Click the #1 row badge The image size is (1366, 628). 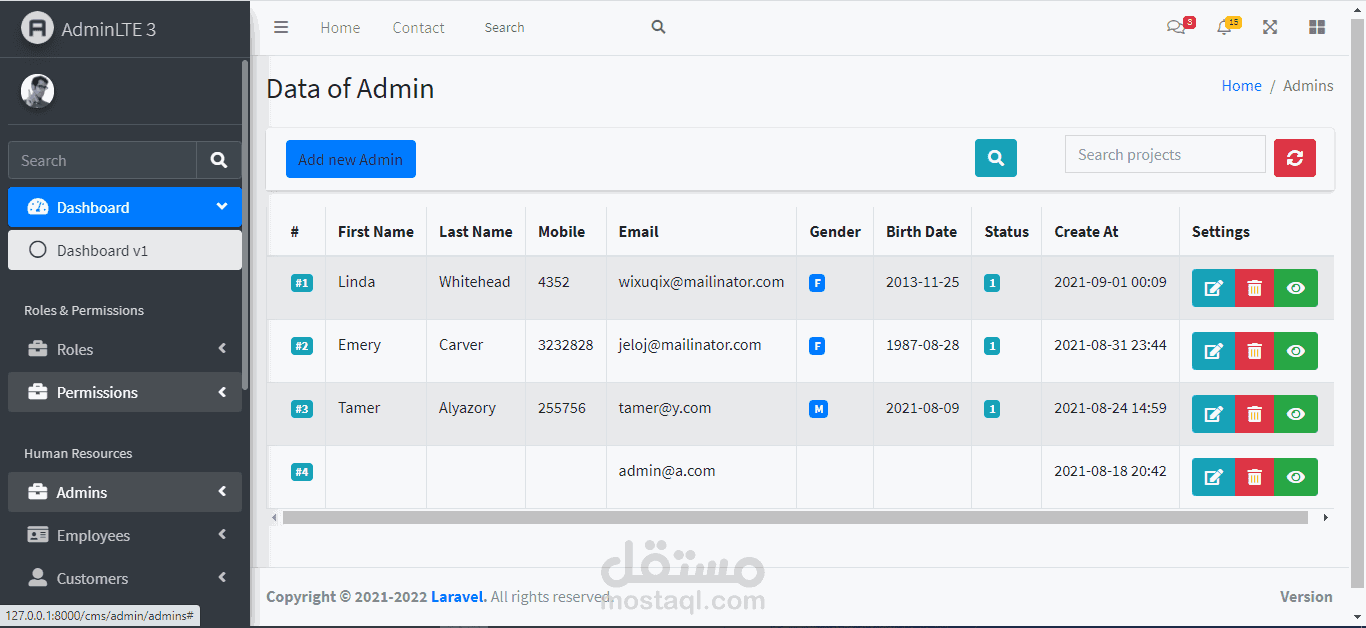click(x=302, y=283)
